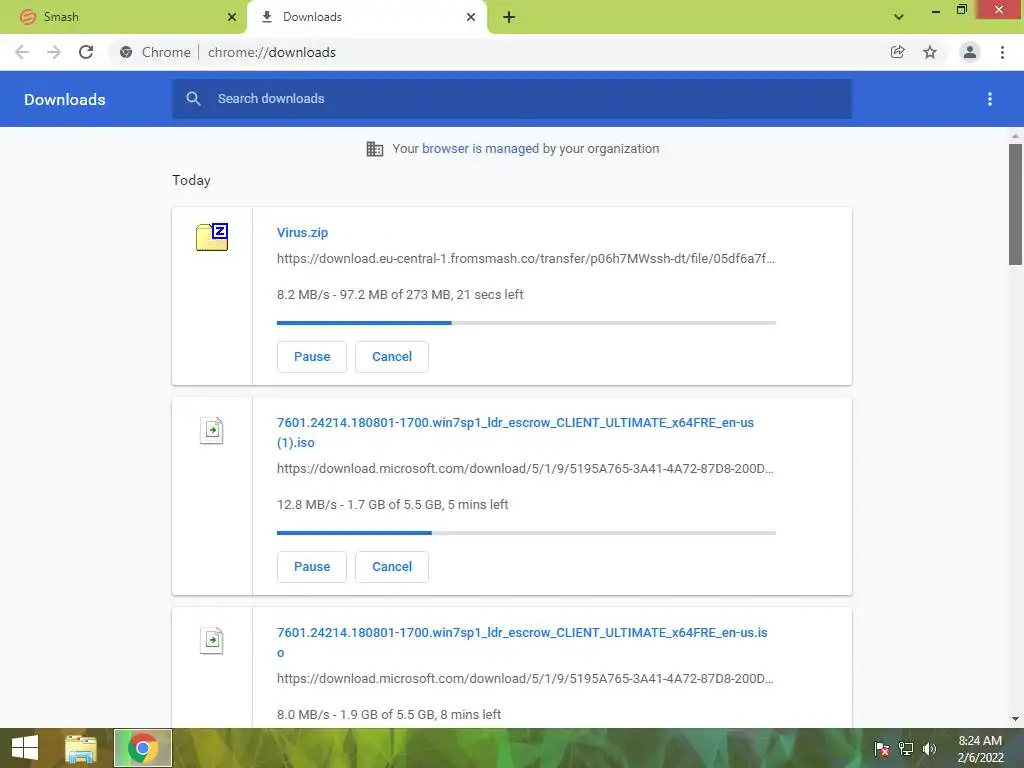
Task: Click the 'Today' date heading
Action: pos(191,180)
